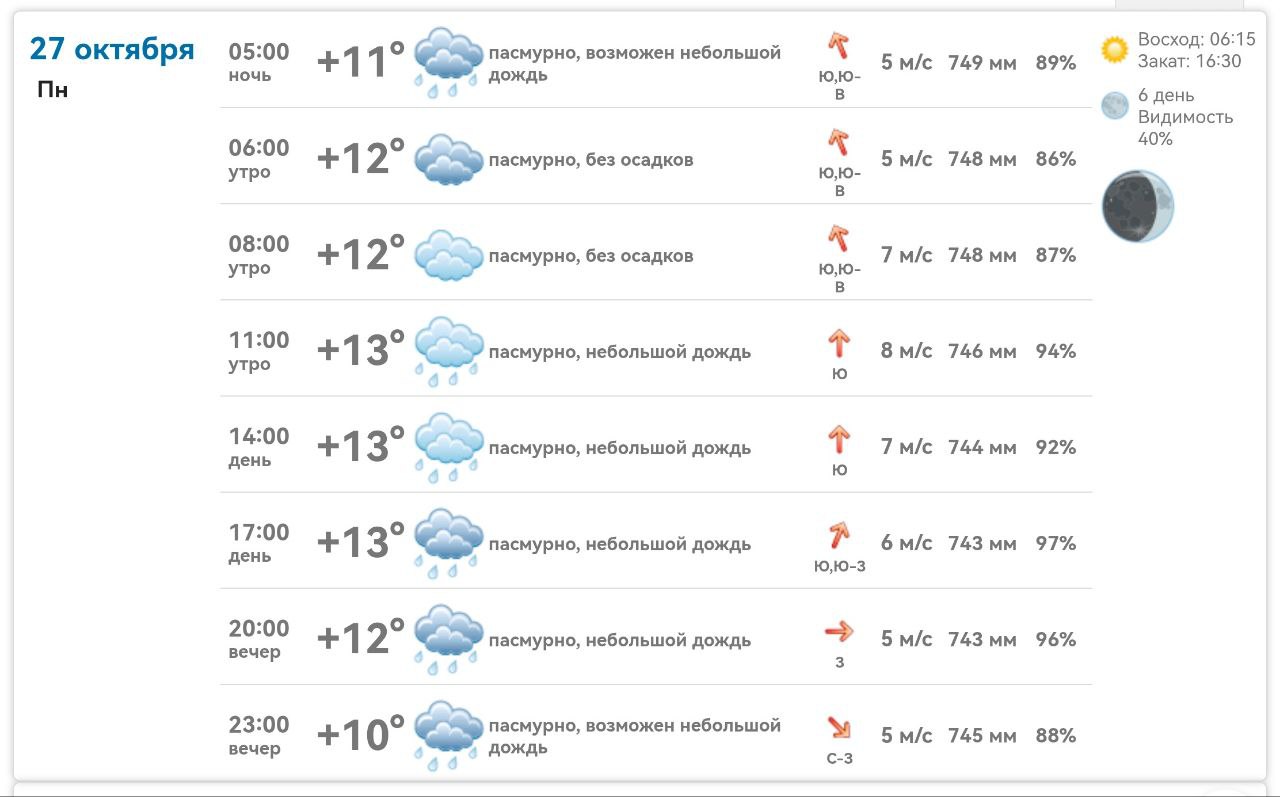Click the 23:00 rainy cloud icon

point(449,735)
